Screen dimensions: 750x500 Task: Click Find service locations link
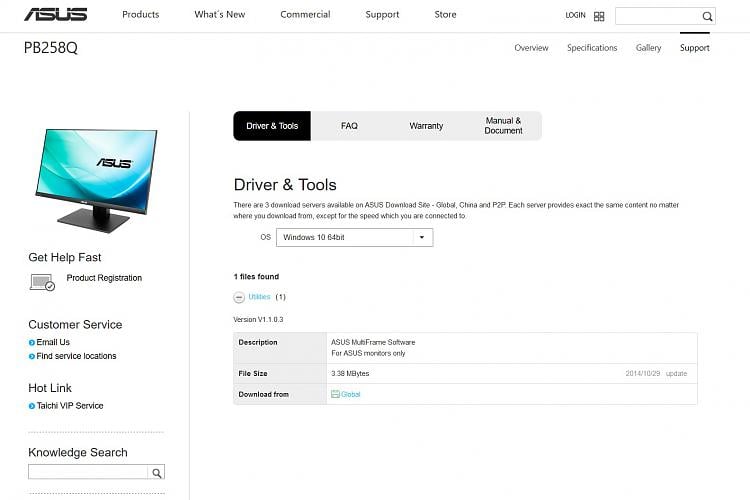77,356
